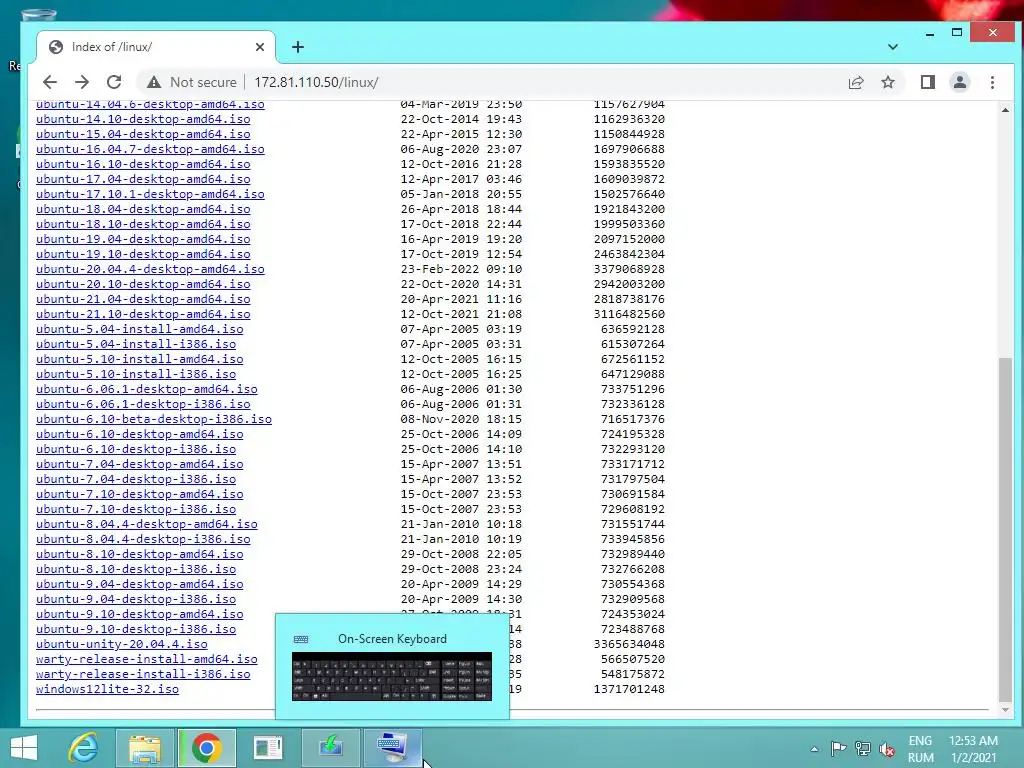This screenshot has width=1024, height=768.
Task: Open the tab search dropdown chevron
Action: coord(893,47)
